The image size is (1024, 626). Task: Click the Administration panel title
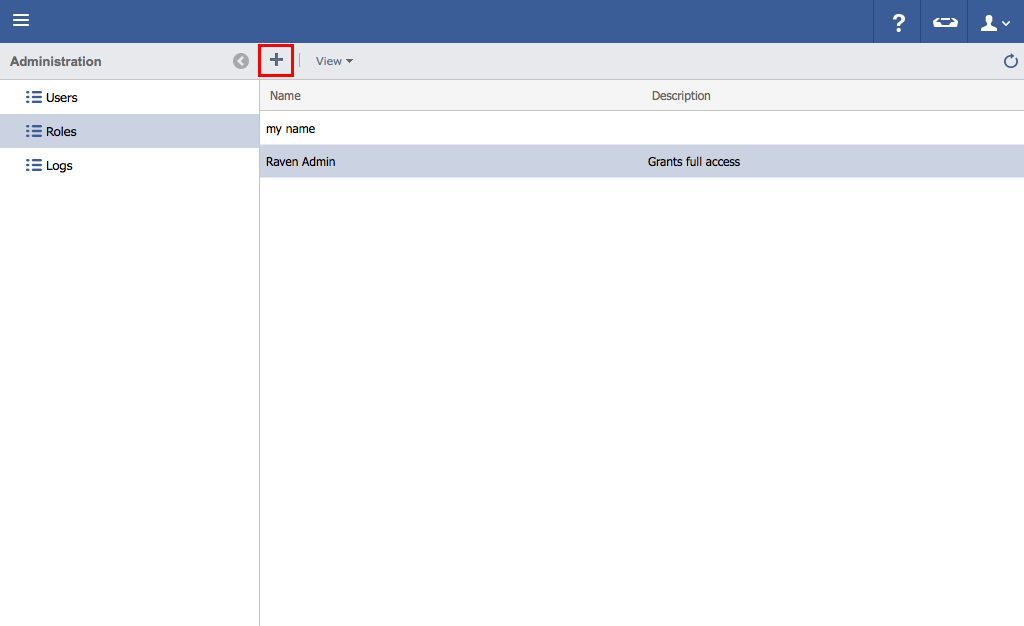56,62
